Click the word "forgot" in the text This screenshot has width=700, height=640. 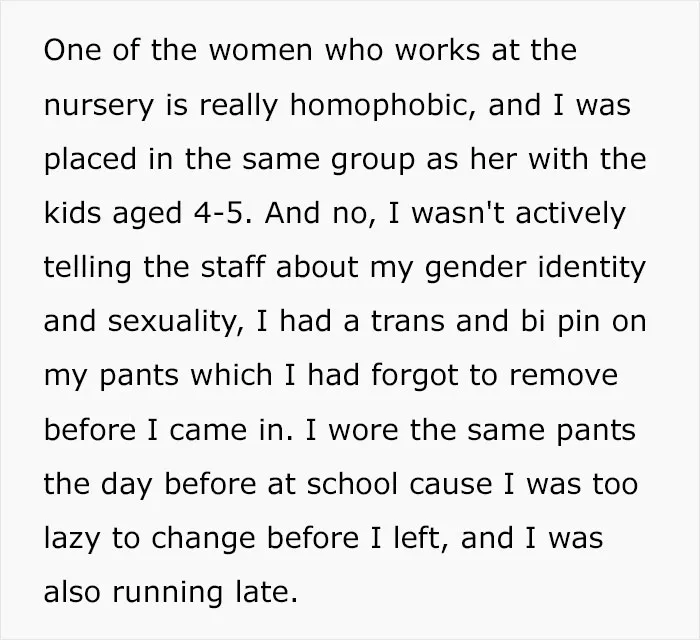[414, 377]
